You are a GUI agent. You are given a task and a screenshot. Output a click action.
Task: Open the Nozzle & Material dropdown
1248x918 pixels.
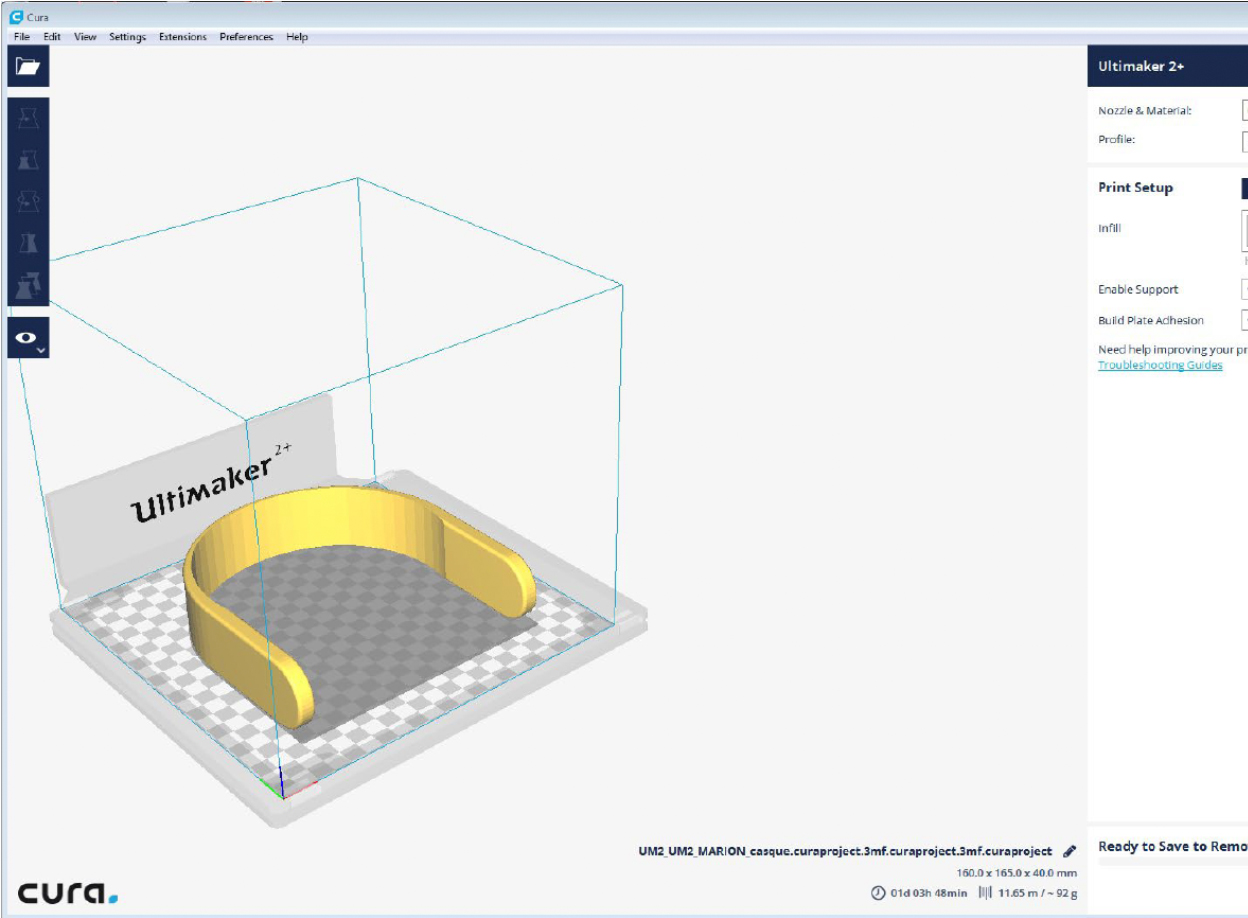click(x=1244, y=111)
